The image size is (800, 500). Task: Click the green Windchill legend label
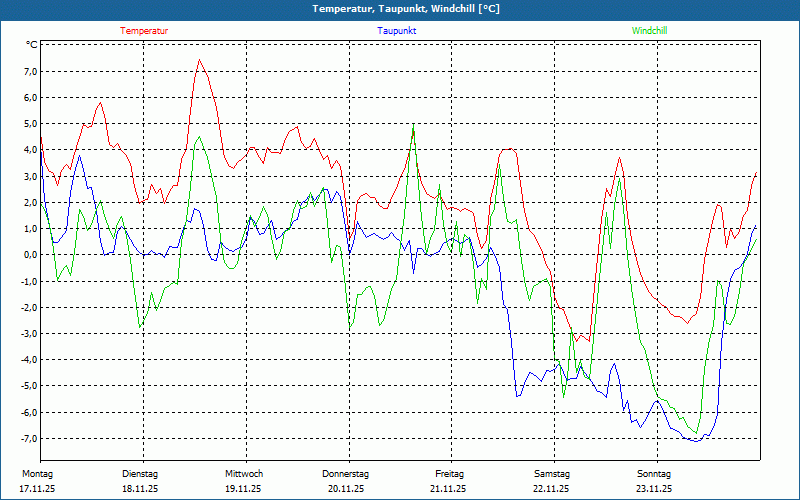649,31
